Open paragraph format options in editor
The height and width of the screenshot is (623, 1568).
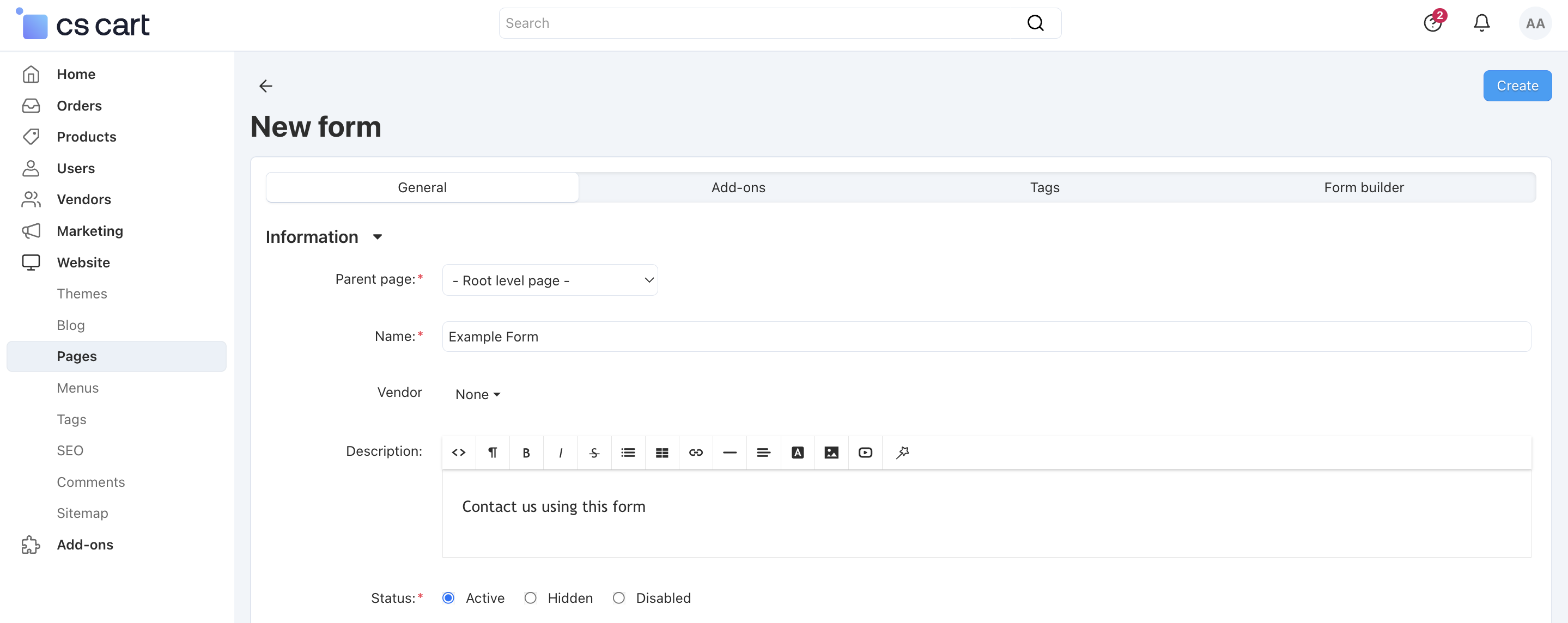click(493, 453)
